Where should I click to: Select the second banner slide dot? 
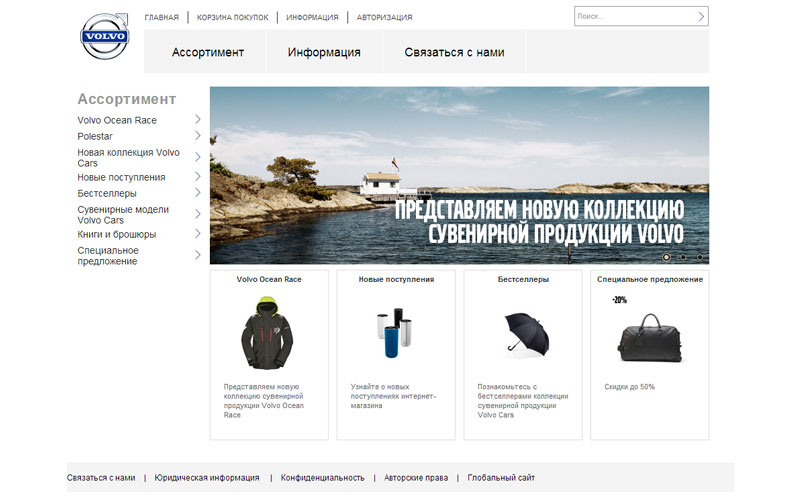click(683, 257)
